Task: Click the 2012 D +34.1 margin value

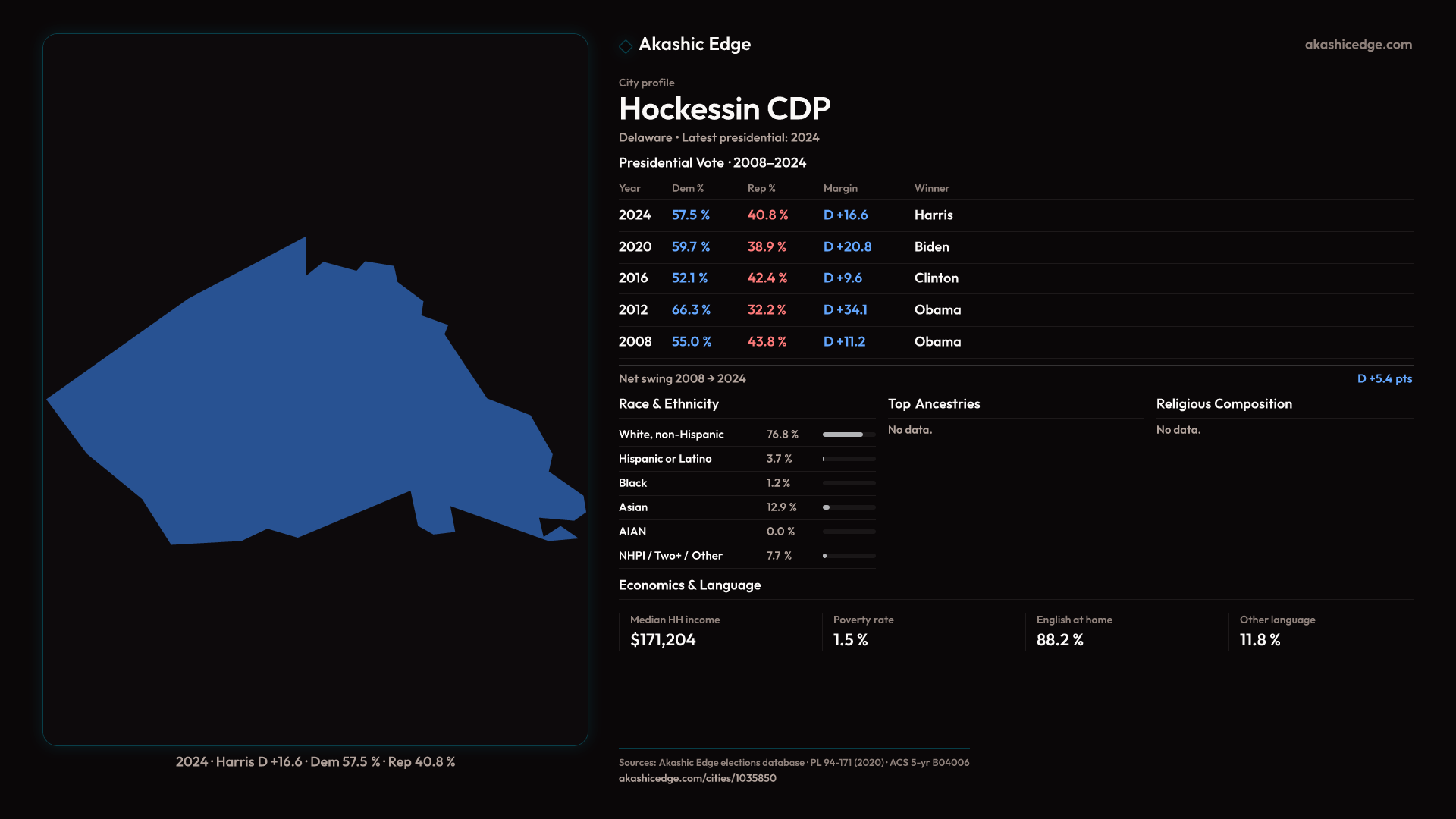Action: click(x=845, y=310)
